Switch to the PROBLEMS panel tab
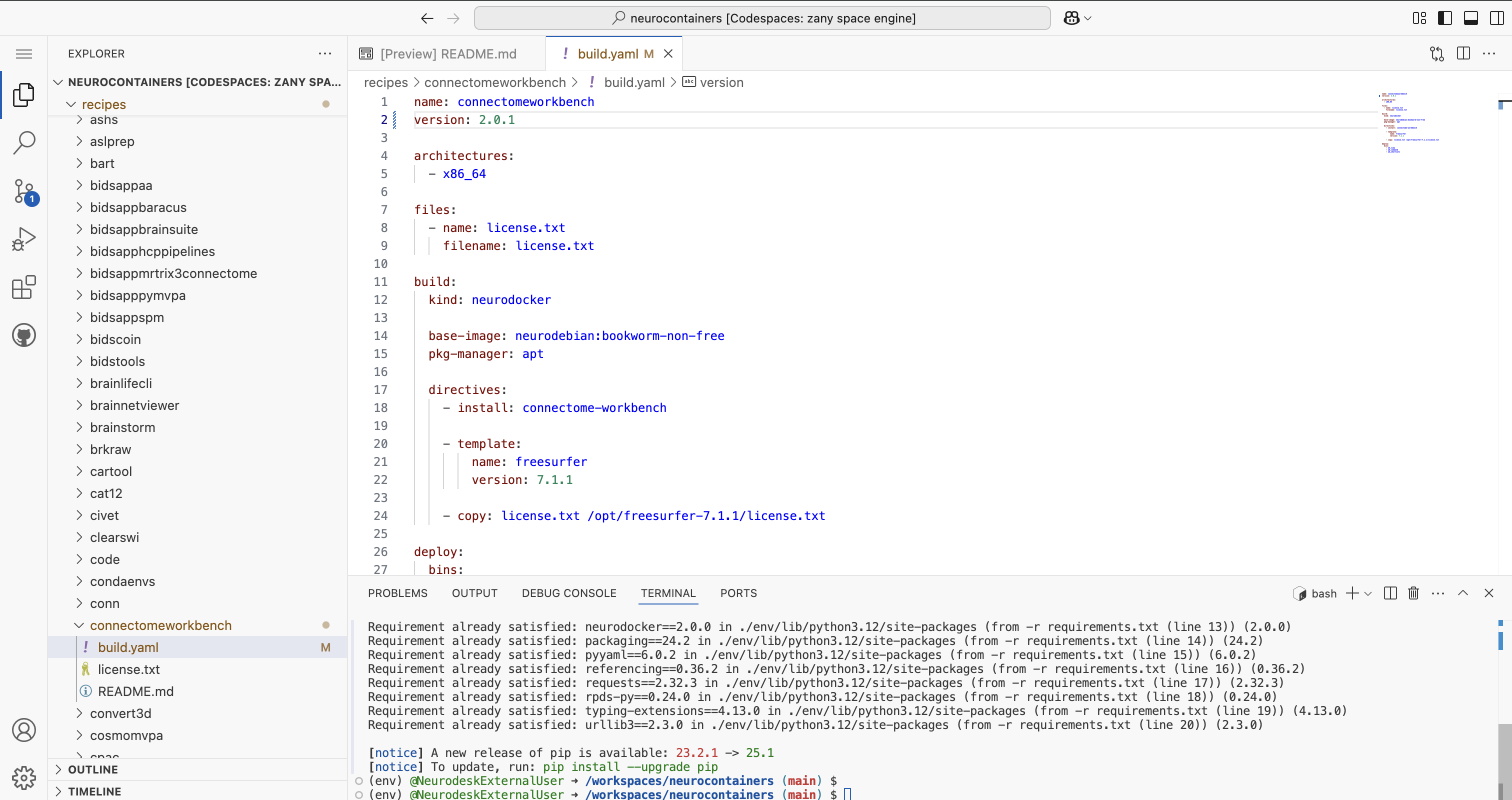Viewport: 1512px width, 800px height. [x=397, y=593]
